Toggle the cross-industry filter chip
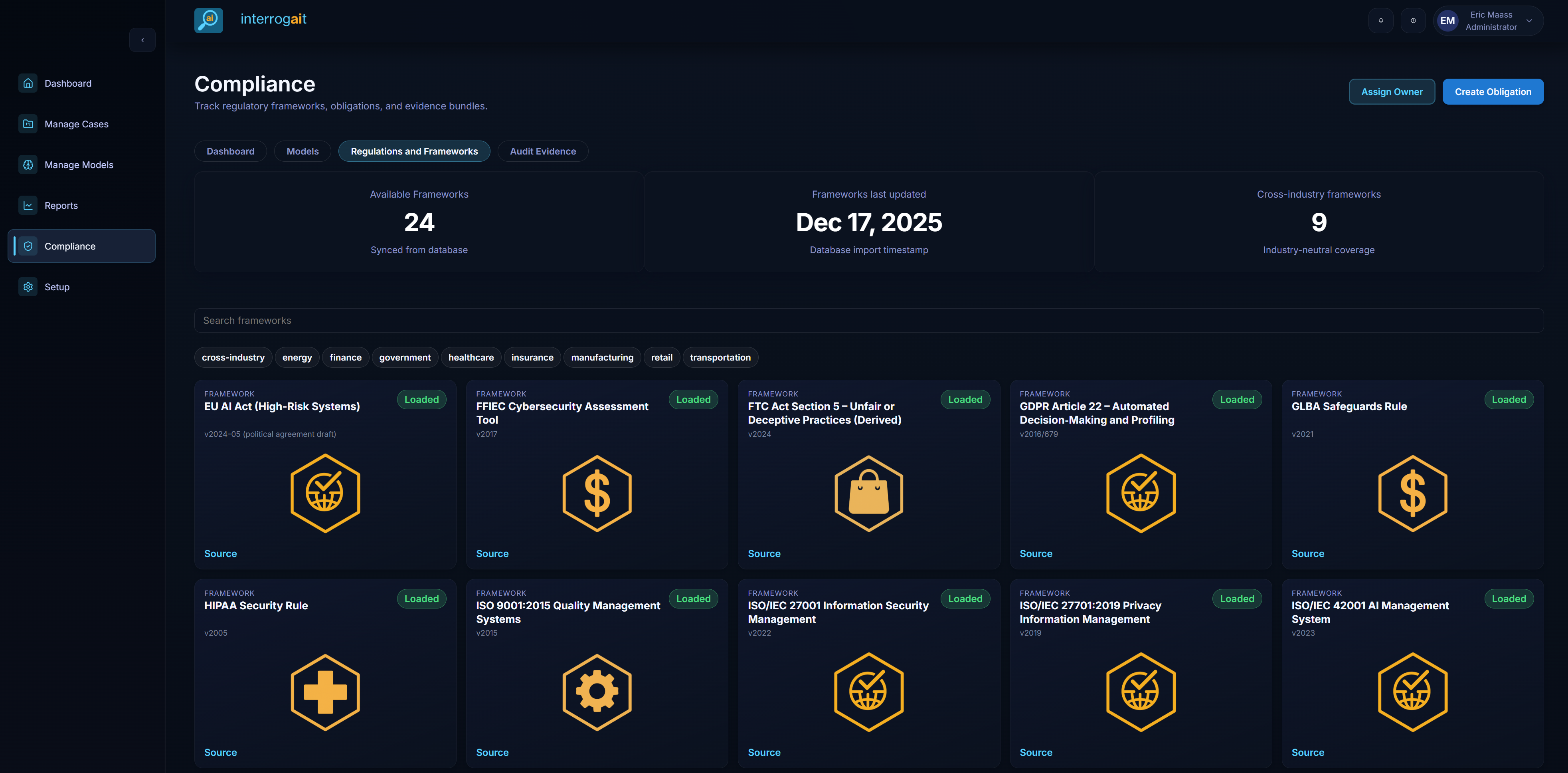Image resolution: width=1568 pixels, height=773 pixels. pos(233,358)
